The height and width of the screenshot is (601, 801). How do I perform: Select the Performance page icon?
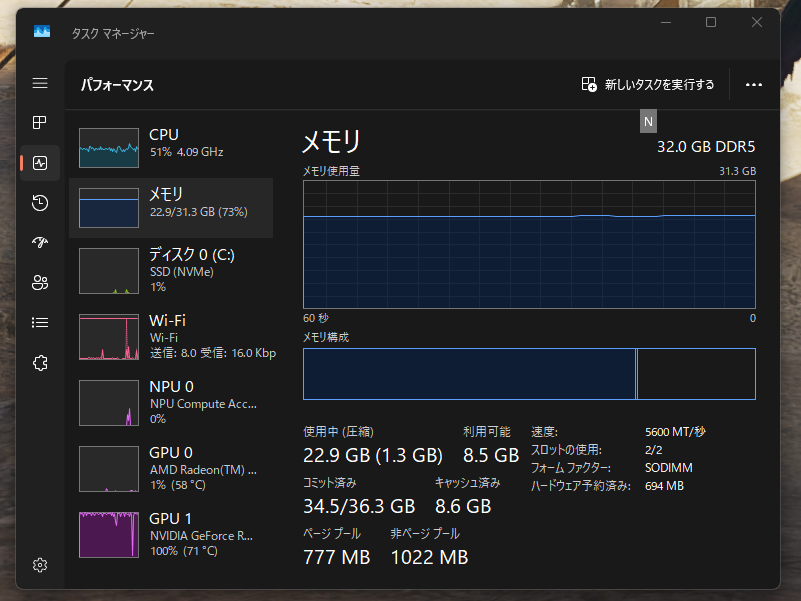(40, 163)
